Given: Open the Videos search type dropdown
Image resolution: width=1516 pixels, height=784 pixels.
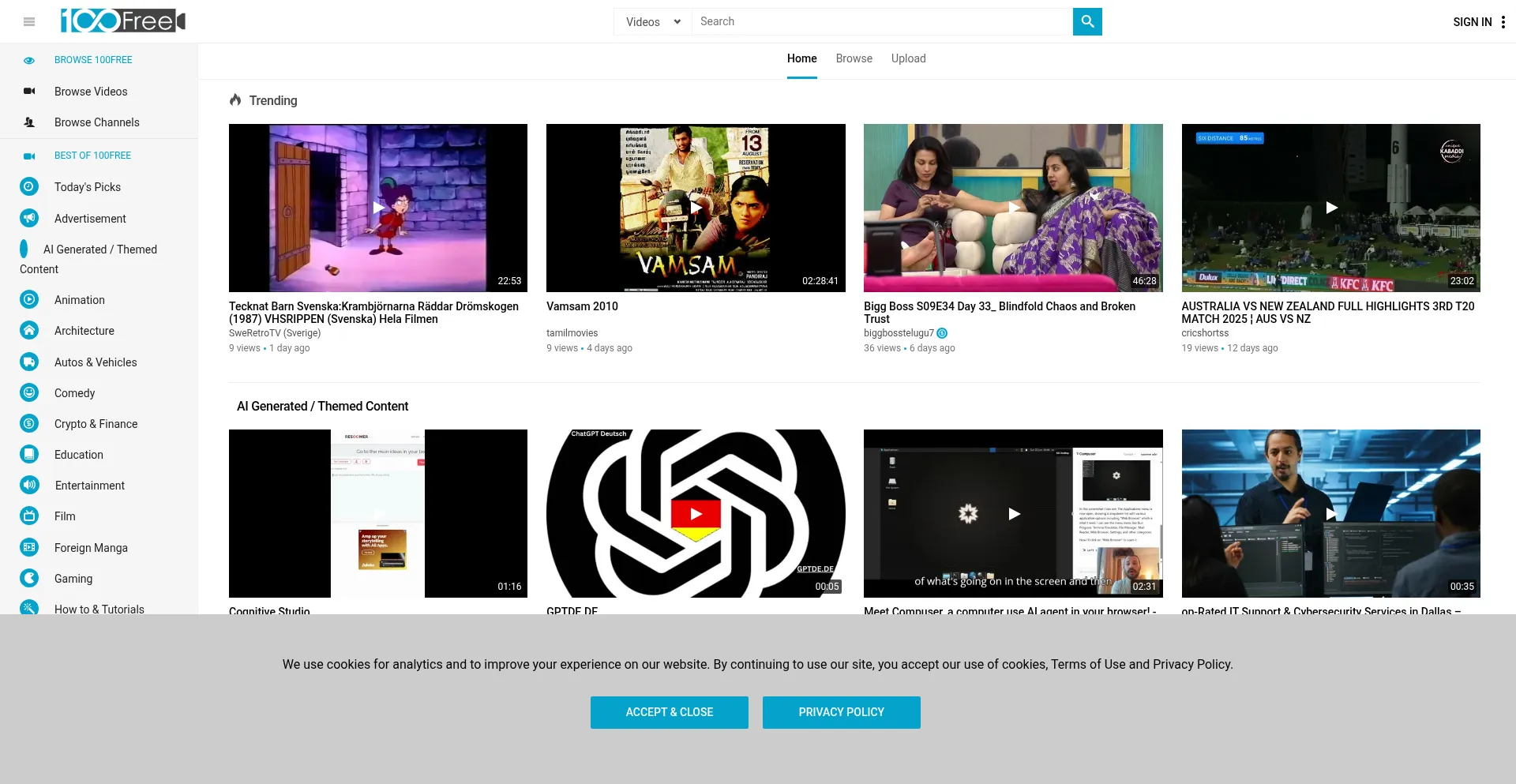Looking at the screenshot, I should click(x=653, y=22).
